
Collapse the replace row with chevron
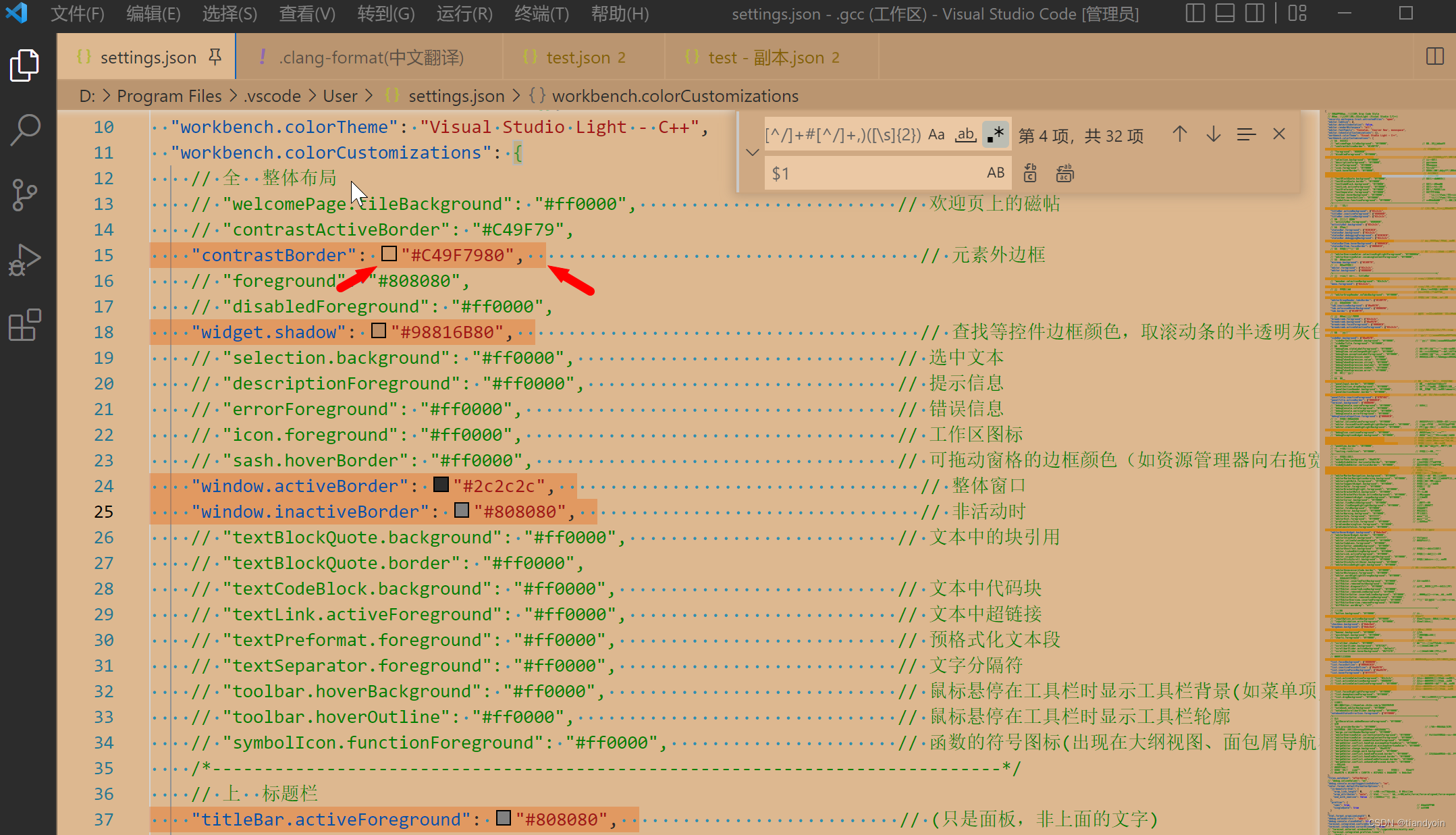coord(753,153)
